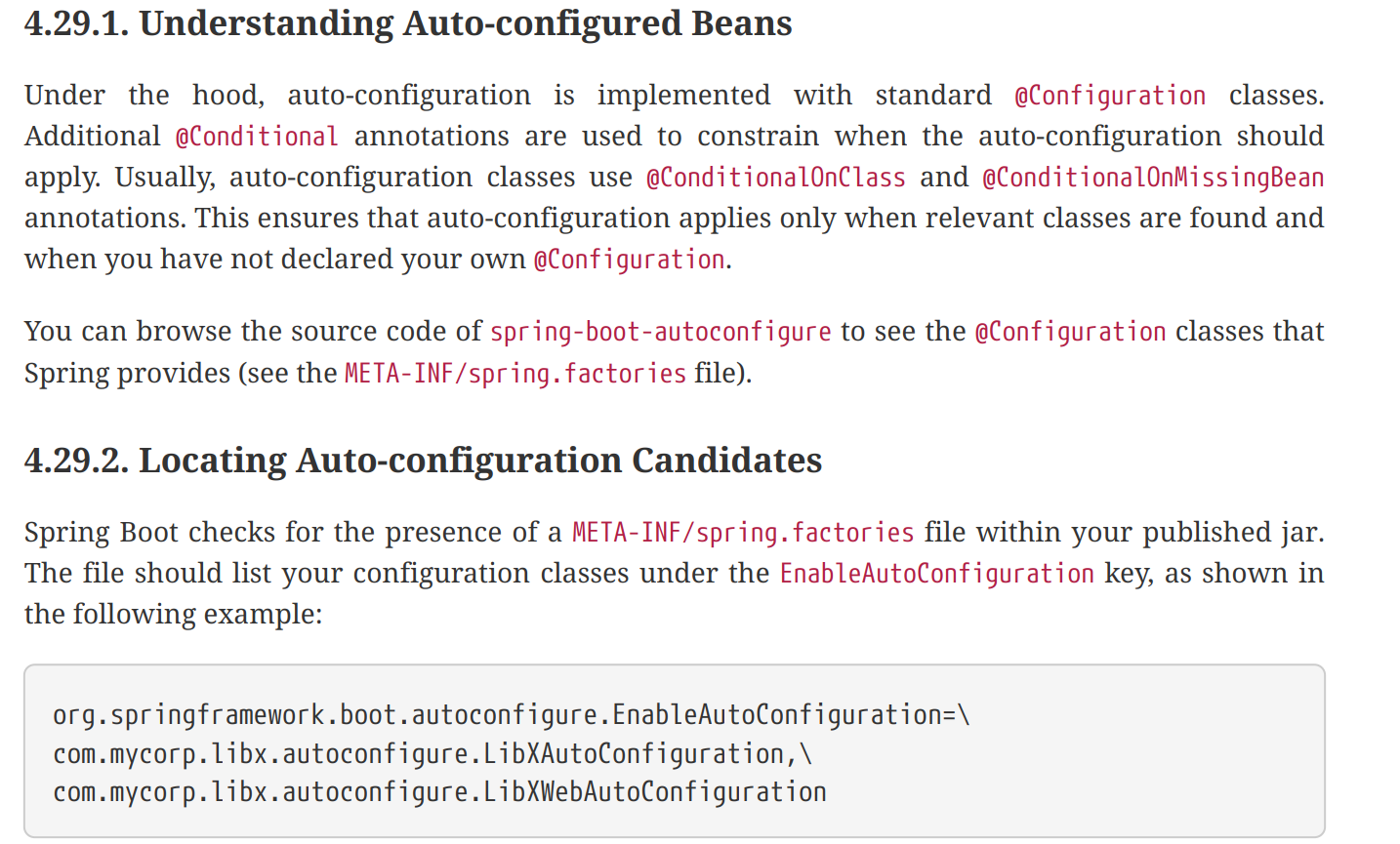Click the text 'the following example:'
The width and height of the screenshot is (1400, 844).
pos(173,615)
